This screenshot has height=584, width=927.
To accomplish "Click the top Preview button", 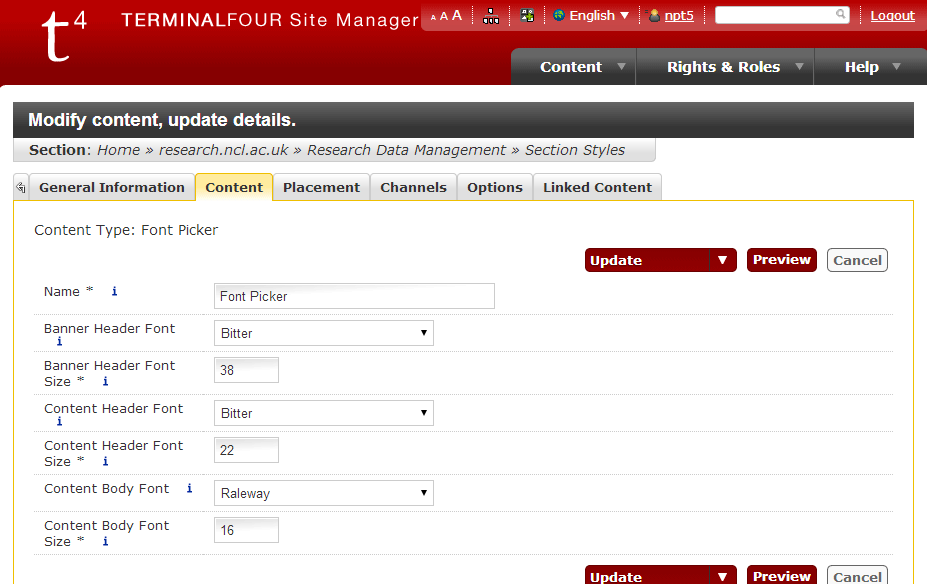I will [781, 260].
